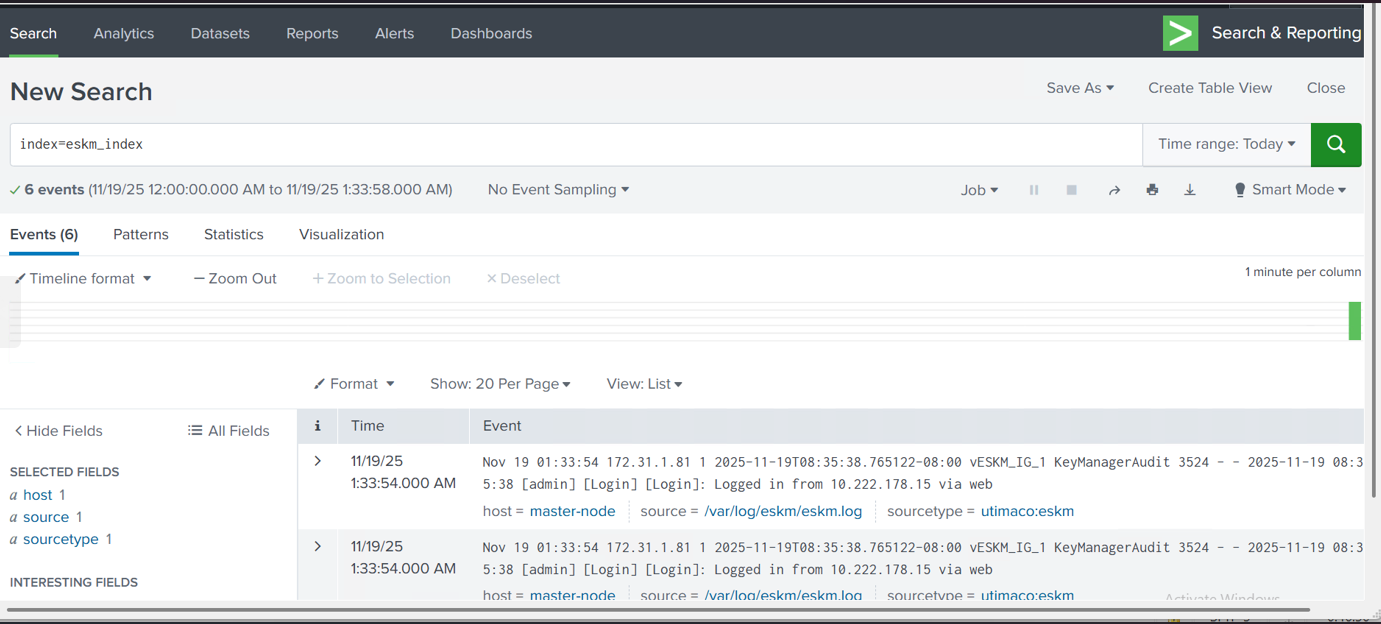Click Zoom Out on the timeline
Screen dimensions: 1381x624
pyautogui.click(x=235, y=279)
